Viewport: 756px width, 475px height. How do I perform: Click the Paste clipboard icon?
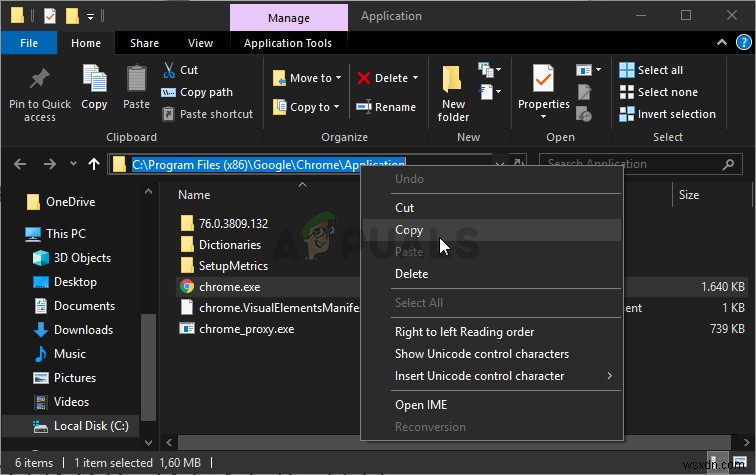[x=136, y=78]
